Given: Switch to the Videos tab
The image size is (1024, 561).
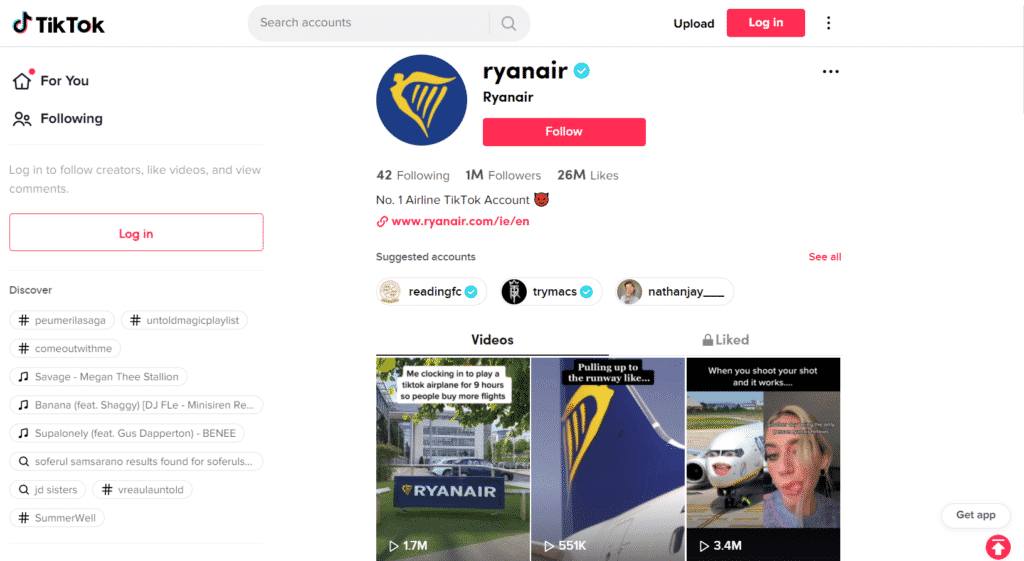Looking at the screenshot, I should pos(492,340).
